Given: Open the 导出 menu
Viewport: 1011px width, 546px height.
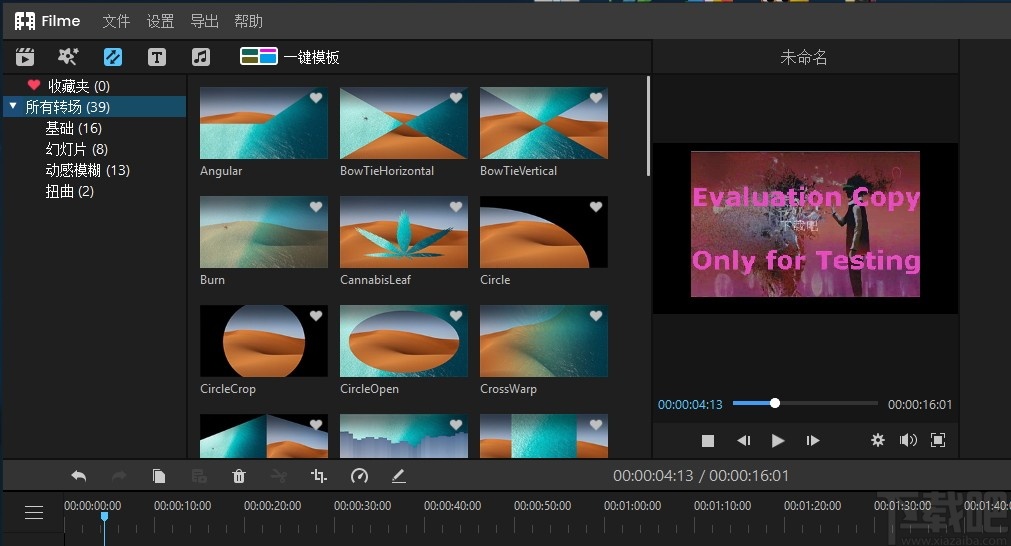Looking at the screenshot, I should [204, 21].
